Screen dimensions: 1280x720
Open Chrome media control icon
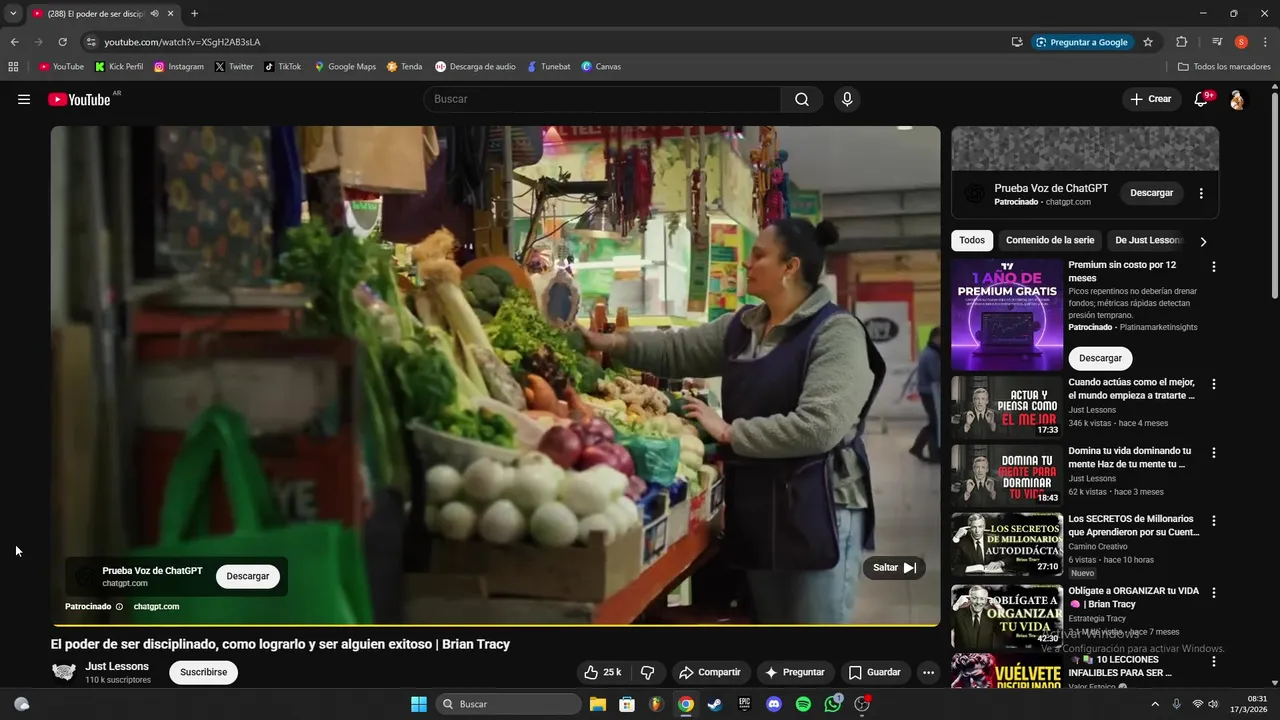(1217, 42)
